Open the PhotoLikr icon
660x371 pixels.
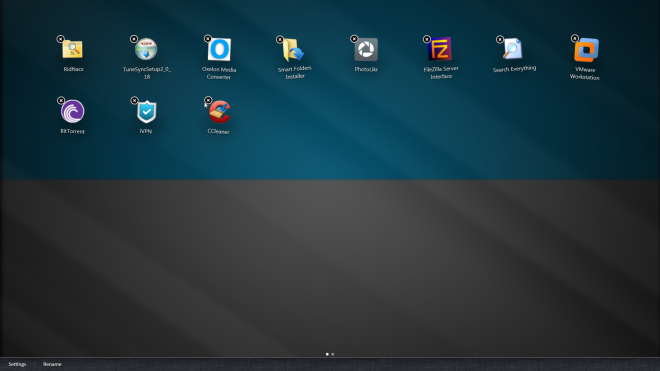pyautogui.click(x=366, y=50)
